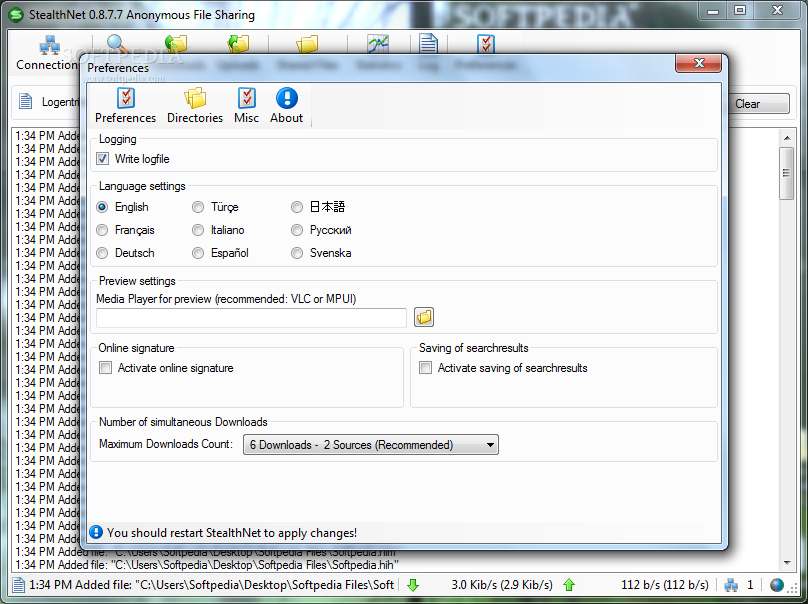Click the log scrollbar thumb
The width and height of the screenshot is (808, 604).
tap(786, 173)
